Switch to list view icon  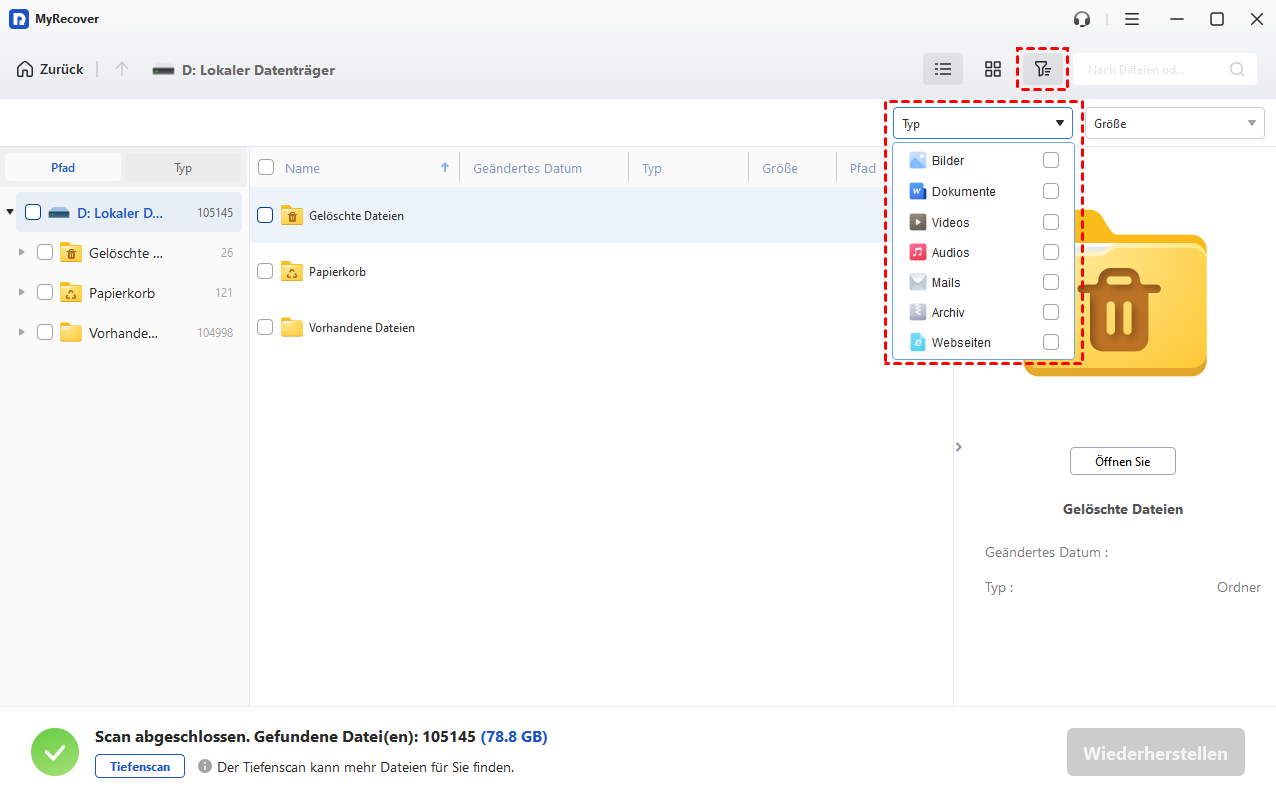[942, 69]
